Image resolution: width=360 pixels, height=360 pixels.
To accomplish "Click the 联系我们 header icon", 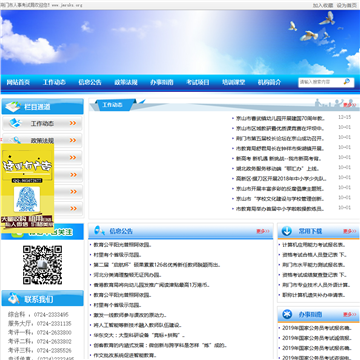I will [x=14, y=298].
